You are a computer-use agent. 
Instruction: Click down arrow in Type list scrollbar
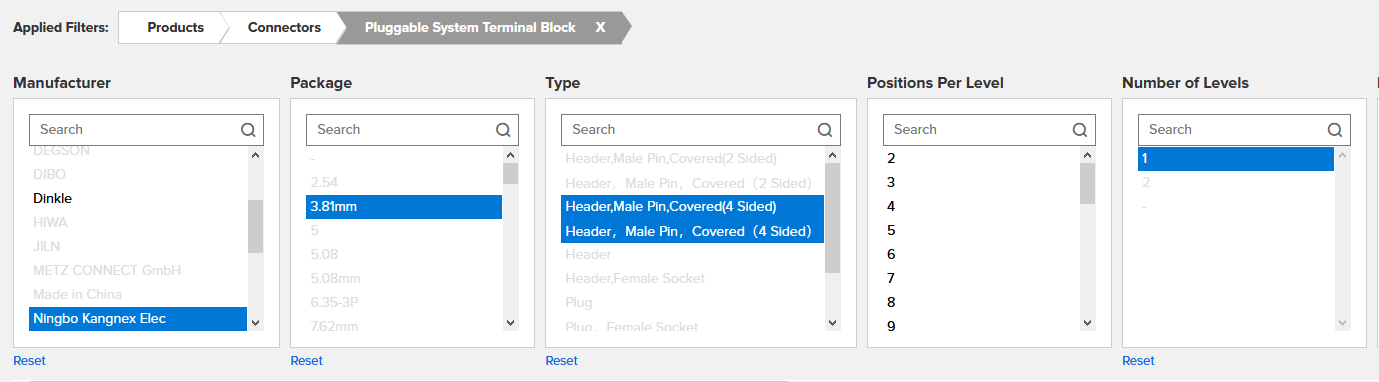pyautogui.click(x=832, y=322)
